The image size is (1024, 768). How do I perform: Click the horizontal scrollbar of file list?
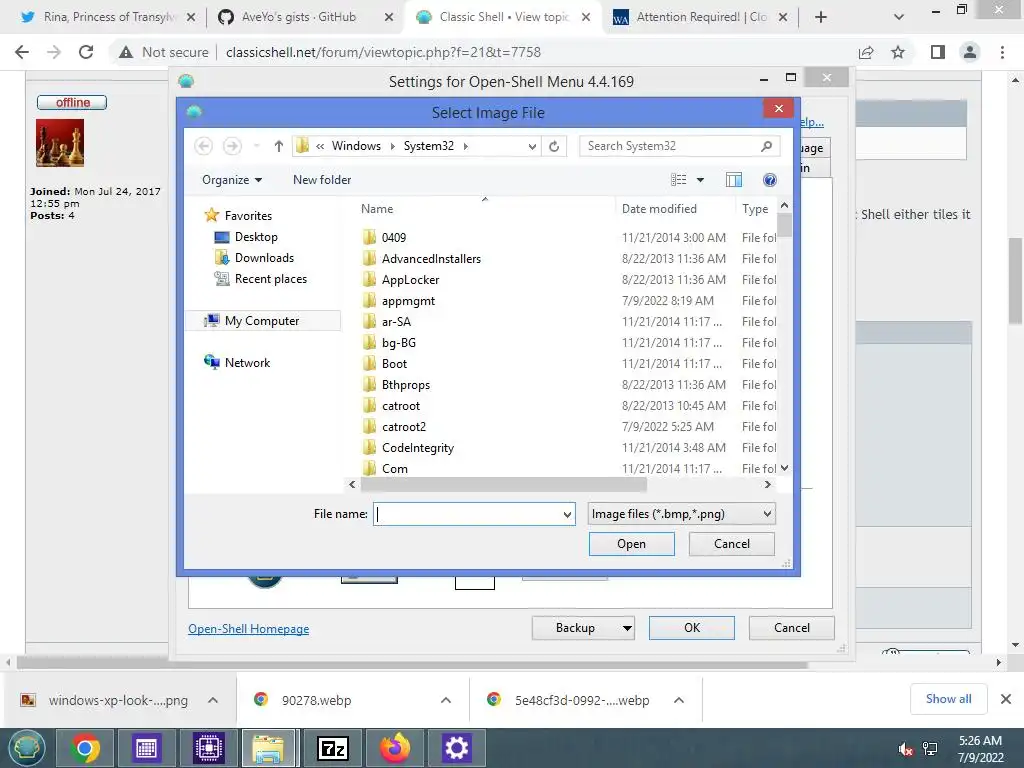(x=504, y=485)
